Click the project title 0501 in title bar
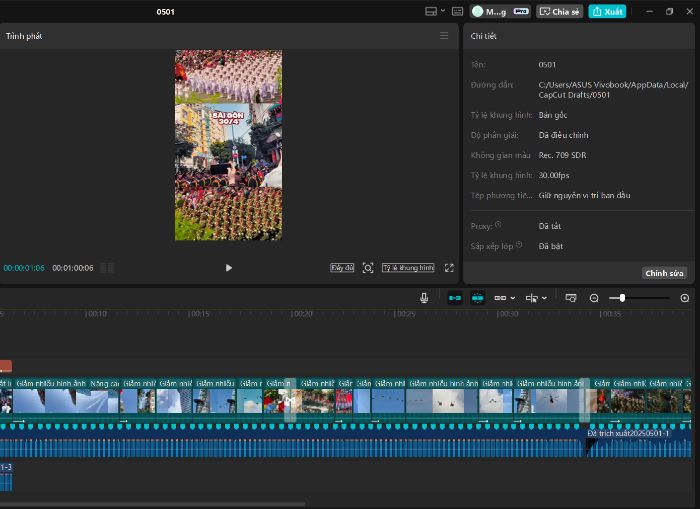This screenshot has width=700, height=509. pyautogui.click(x=165, y=12)
